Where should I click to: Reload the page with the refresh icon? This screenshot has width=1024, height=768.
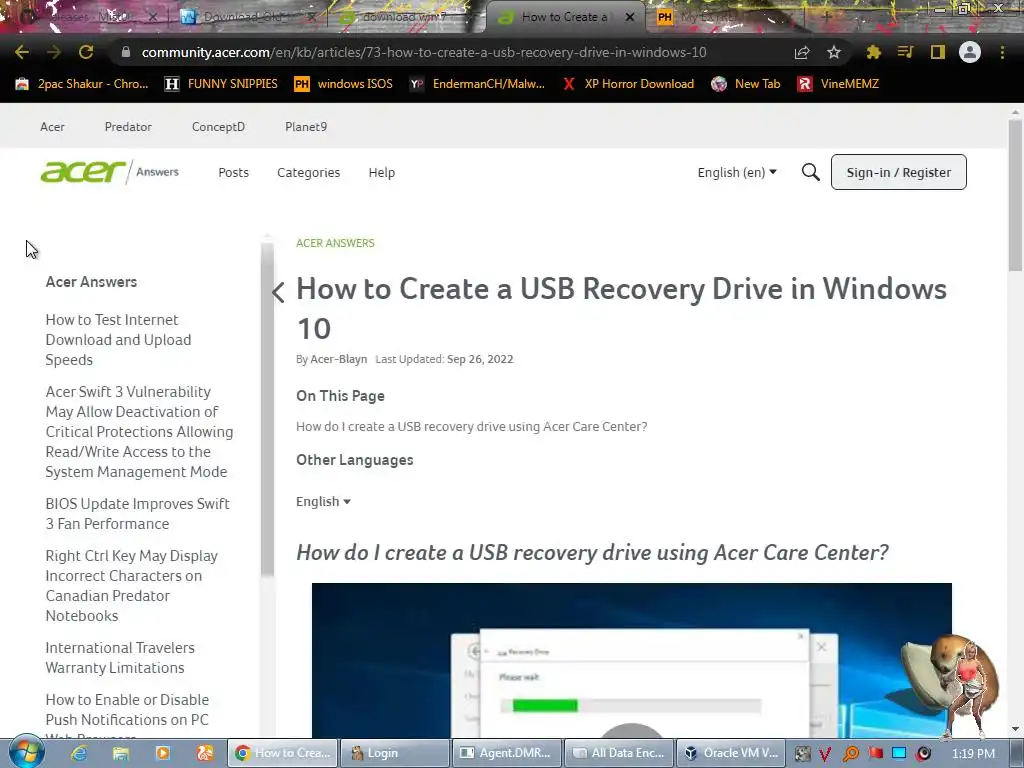(x=86, y=52)
